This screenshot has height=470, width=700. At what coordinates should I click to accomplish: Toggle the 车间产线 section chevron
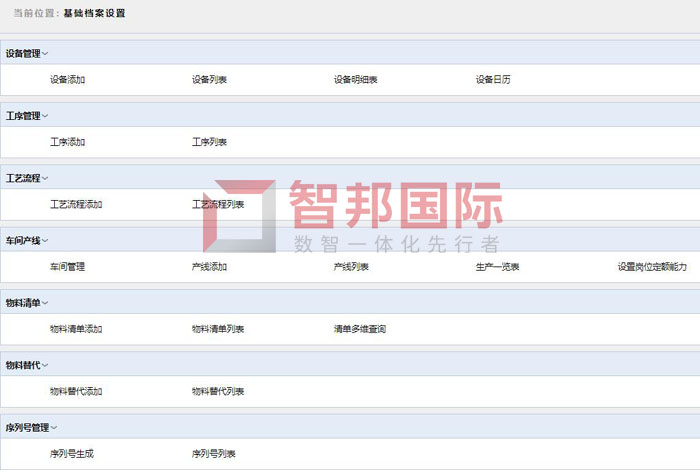point(46,241)
